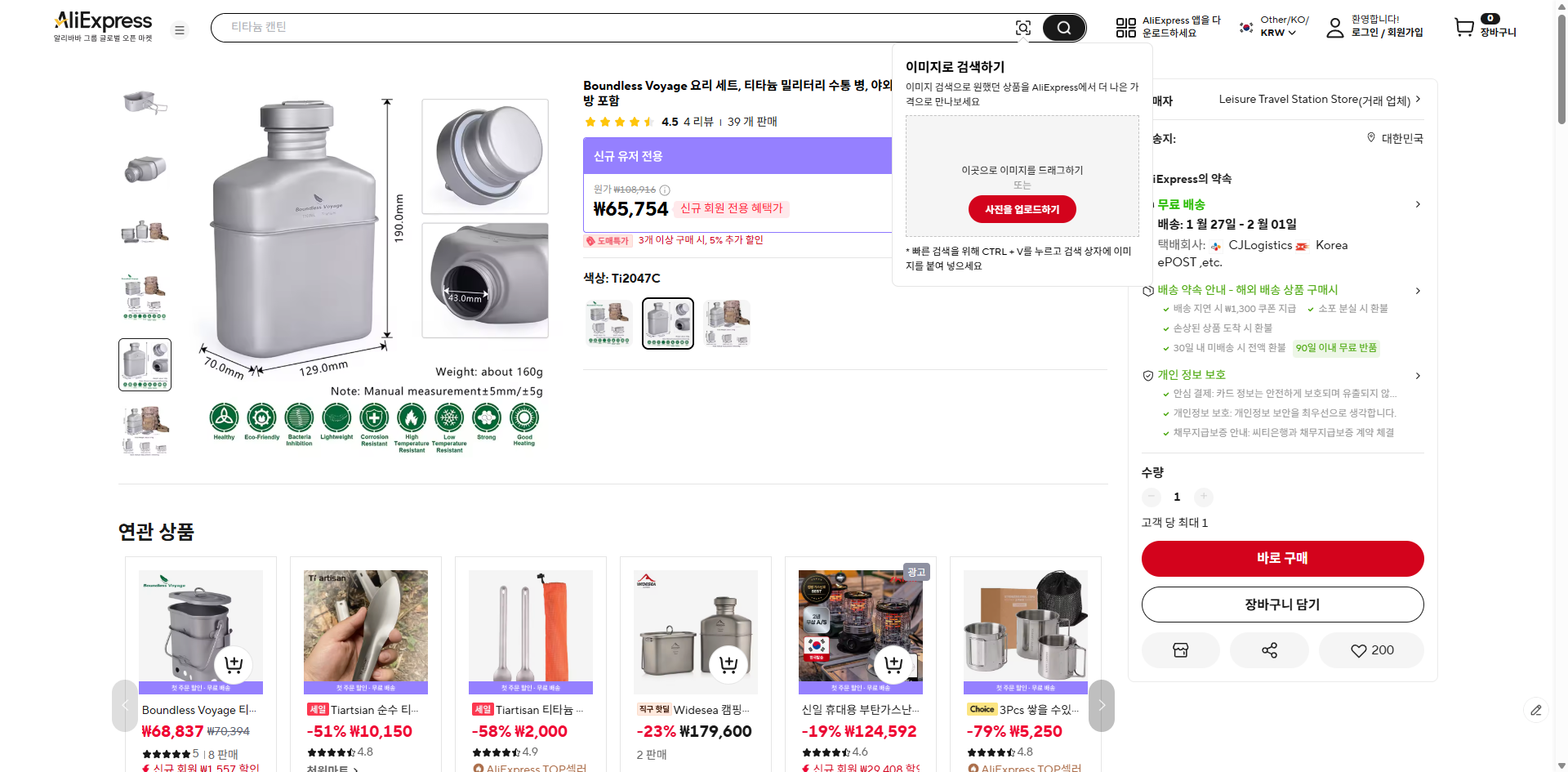The width and height of the screenshot is (1568, 772).
Task: Open the KRW currency dropdown
Action: tap(1278, 33)
